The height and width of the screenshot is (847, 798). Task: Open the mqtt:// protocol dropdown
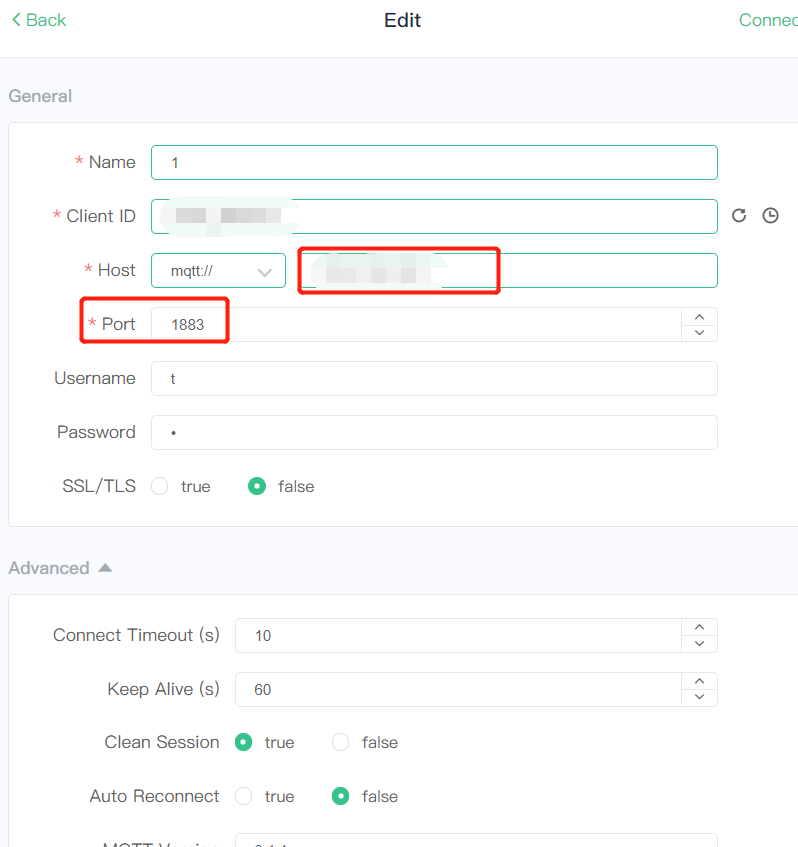pos(218,270)
